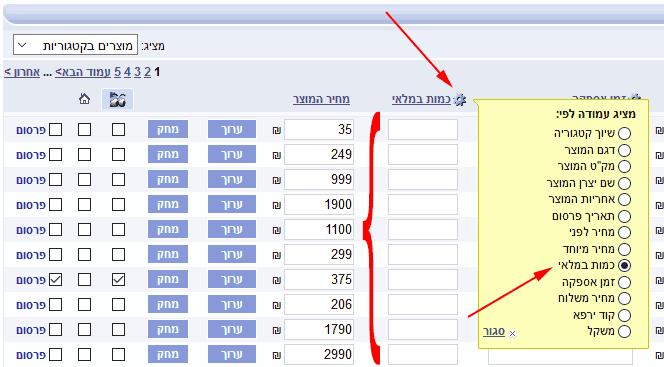Click ערוך on the row priced 299

(232, 254)
